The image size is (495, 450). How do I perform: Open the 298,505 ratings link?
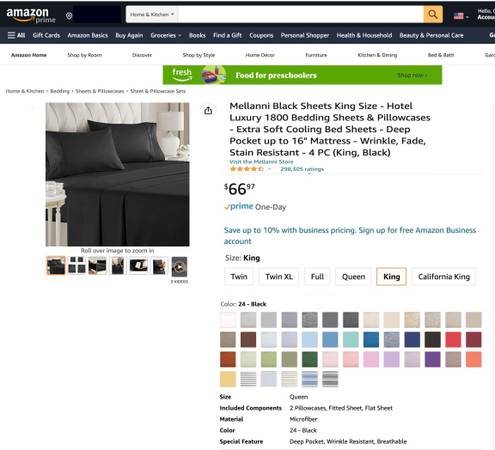[x=302, y=169]
